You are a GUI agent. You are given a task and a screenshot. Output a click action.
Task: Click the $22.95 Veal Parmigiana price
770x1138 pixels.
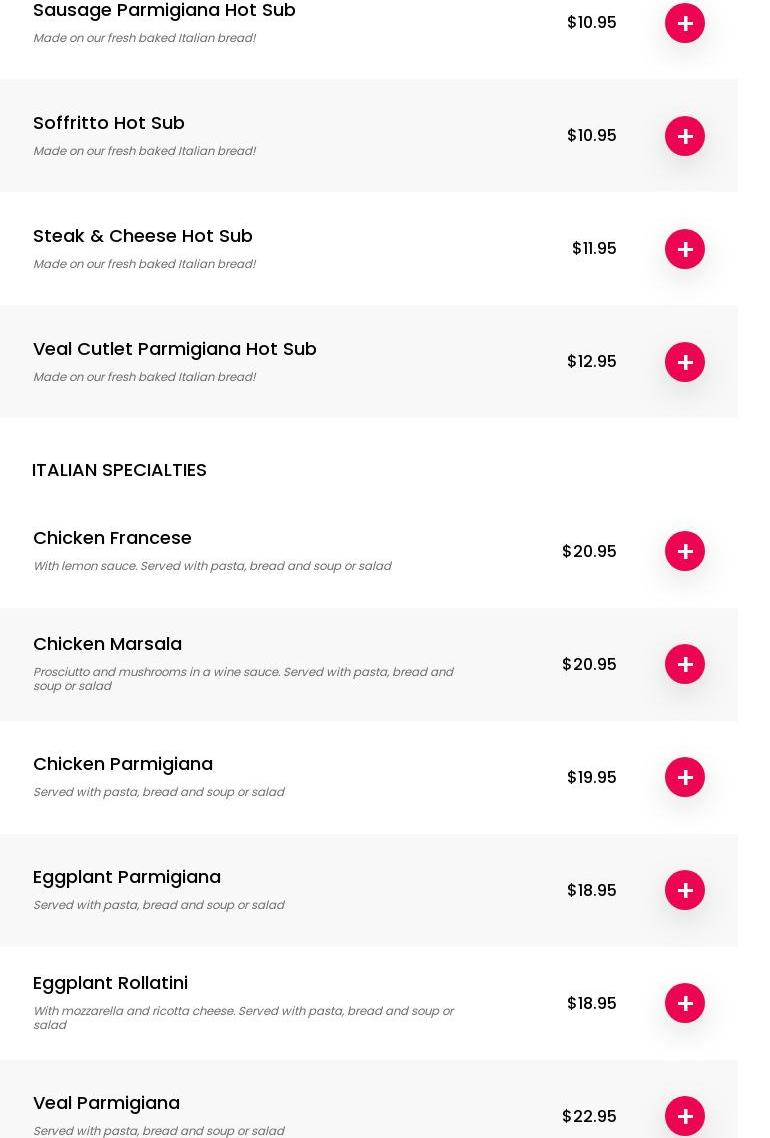589,1116
